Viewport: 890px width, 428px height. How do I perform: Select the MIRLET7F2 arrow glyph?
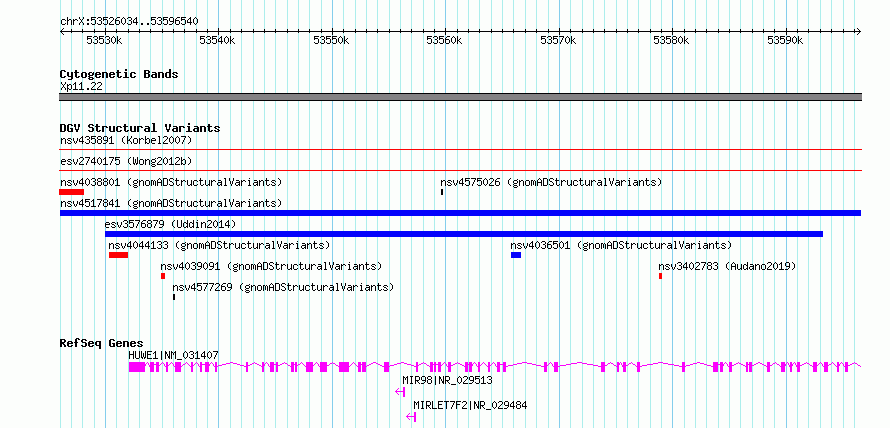coord(412,417)
